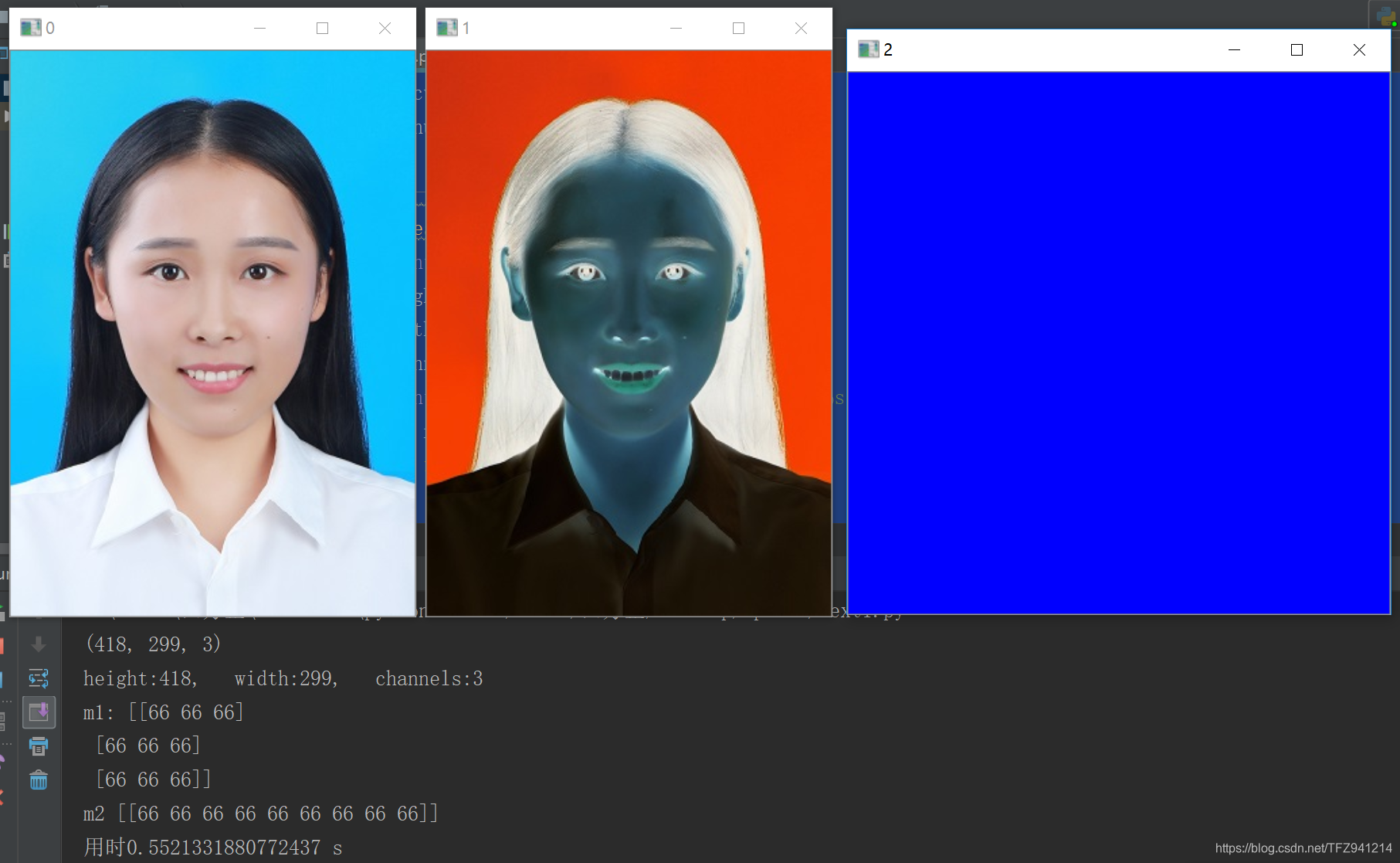
Task: Click the "width:299," text in the console
Action: [x=286, y=678]
